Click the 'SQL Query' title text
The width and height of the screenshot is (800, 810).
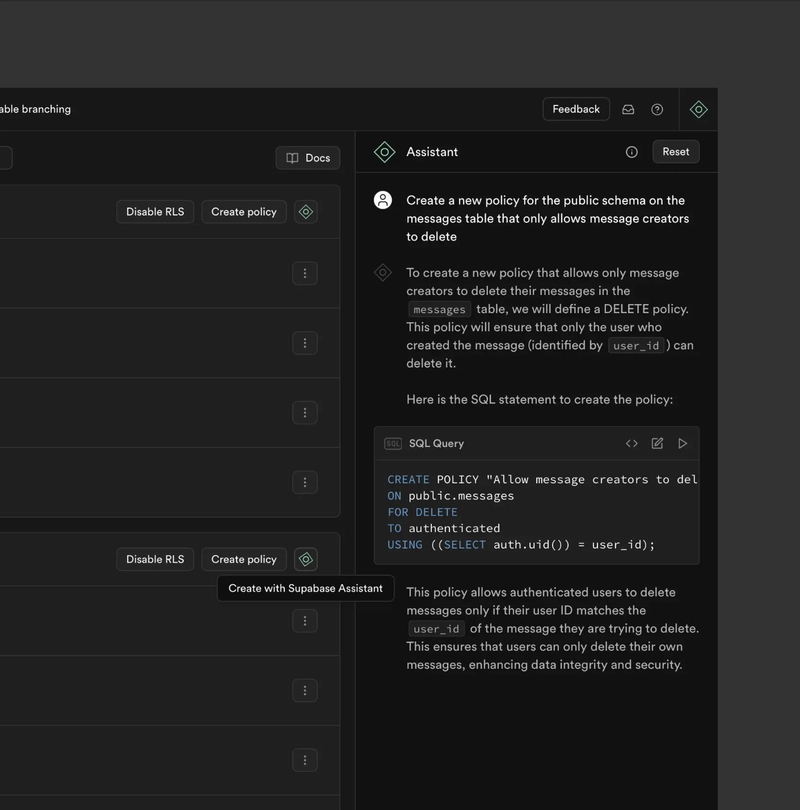pos(436,444)
